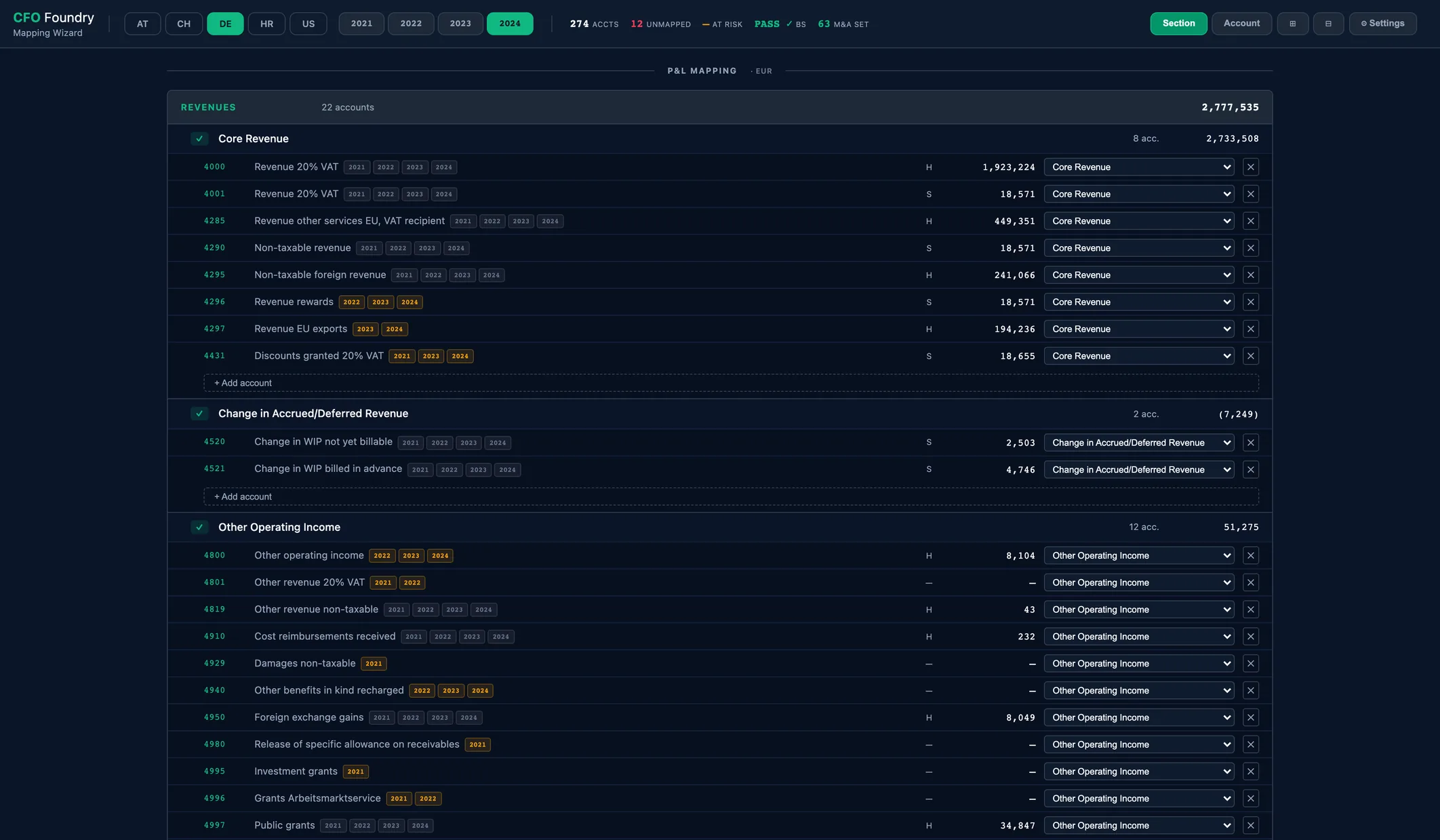This screenshot has width=1440, height=840.
Task: Remove Foreign exchange gains account
Action: [1251, 717]
